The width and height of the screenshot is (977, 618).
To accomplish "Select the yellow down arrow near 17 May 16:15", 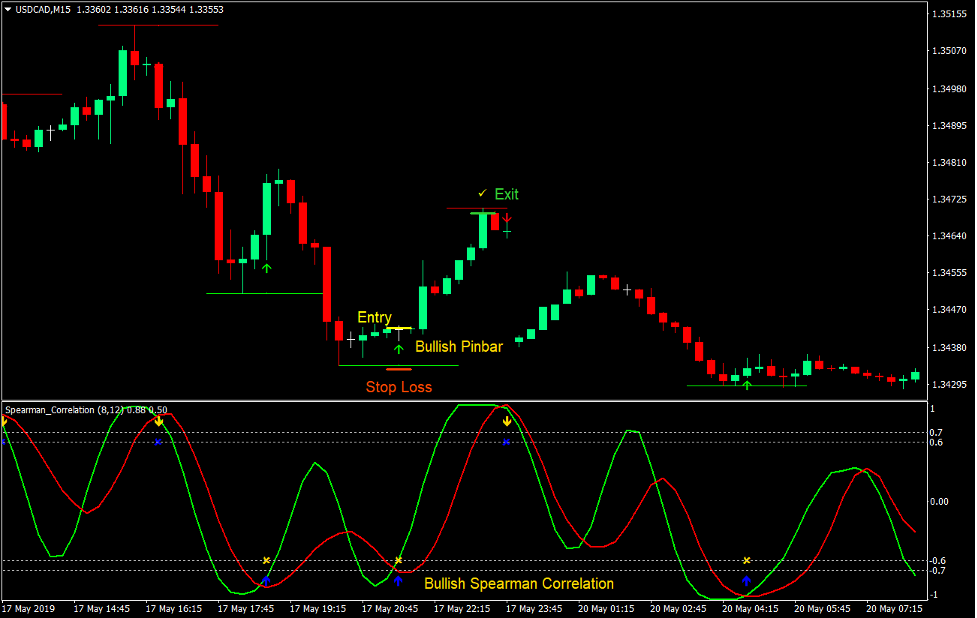I will tap(159, 421).
